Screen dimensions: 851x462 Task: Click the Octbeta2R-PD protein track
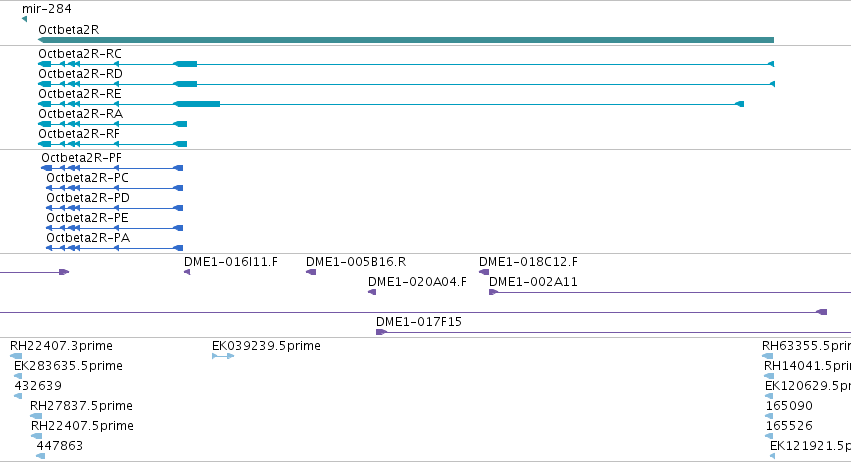115,208
